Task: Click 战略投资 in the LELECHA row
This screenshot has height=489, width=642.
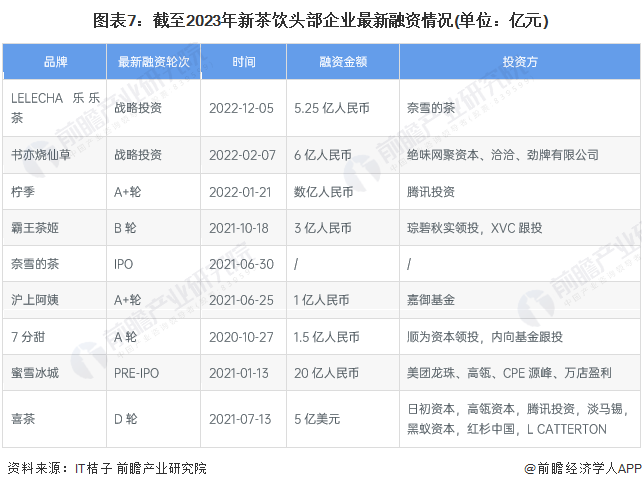Action: click(138, 108)
